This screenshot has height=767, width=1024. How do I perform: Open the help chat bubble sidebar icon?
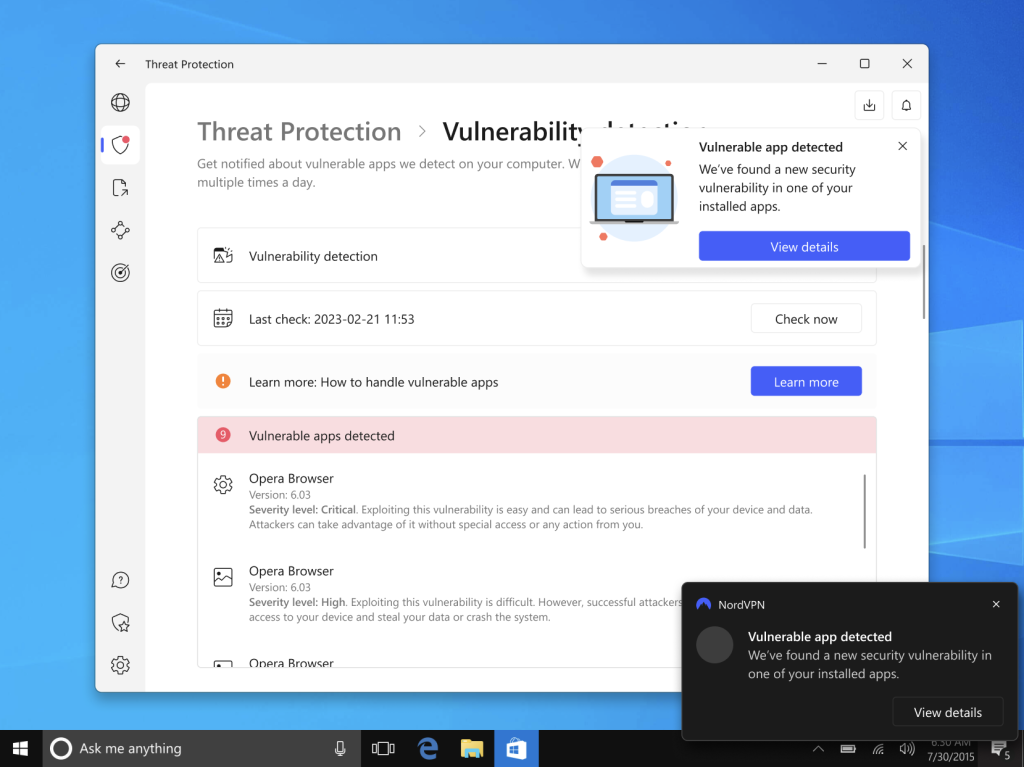pyautogui.click(x=120, y=580)
